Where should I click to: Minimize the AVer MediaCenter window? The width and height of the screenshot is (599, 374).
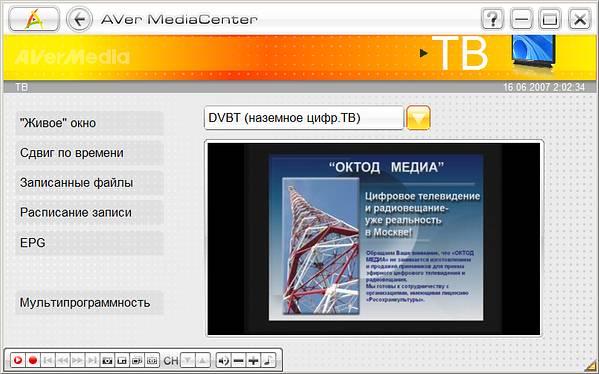[521, 18]
